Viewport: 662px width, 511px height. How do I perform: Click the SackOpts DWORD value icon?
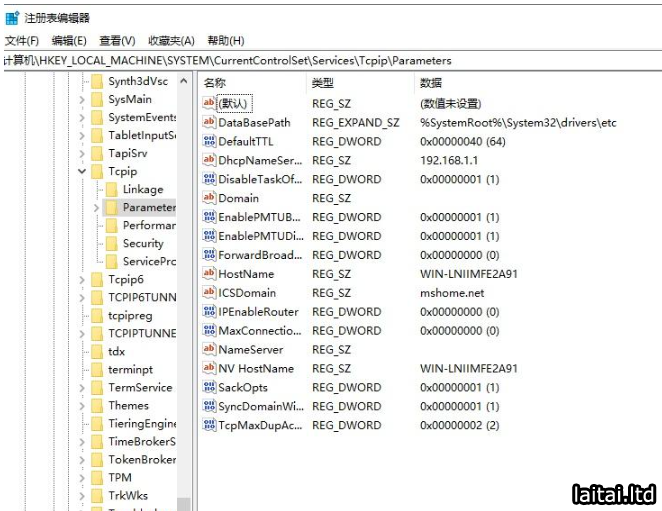point(209,387)
